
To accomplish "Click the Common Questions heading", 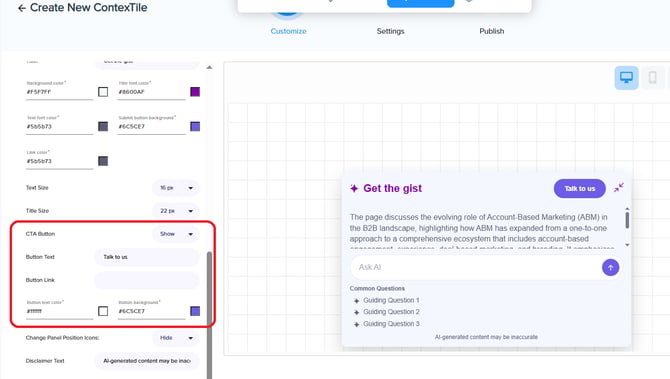I will point(377,288).
